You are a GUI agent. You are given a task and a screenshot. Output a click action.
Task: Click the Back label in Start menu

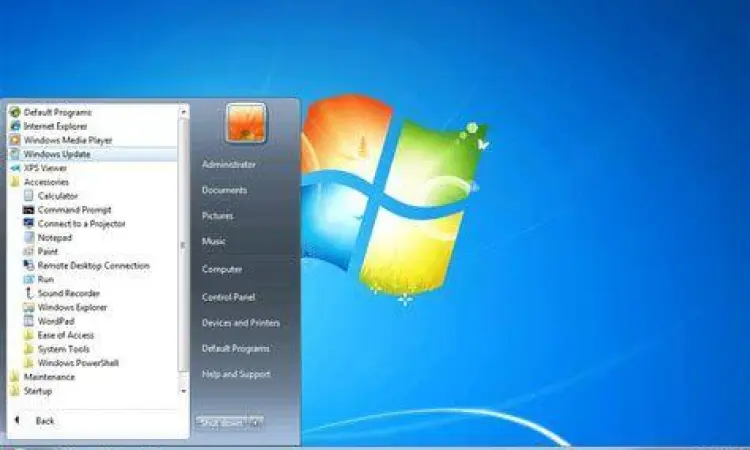[x=45, y=421]
